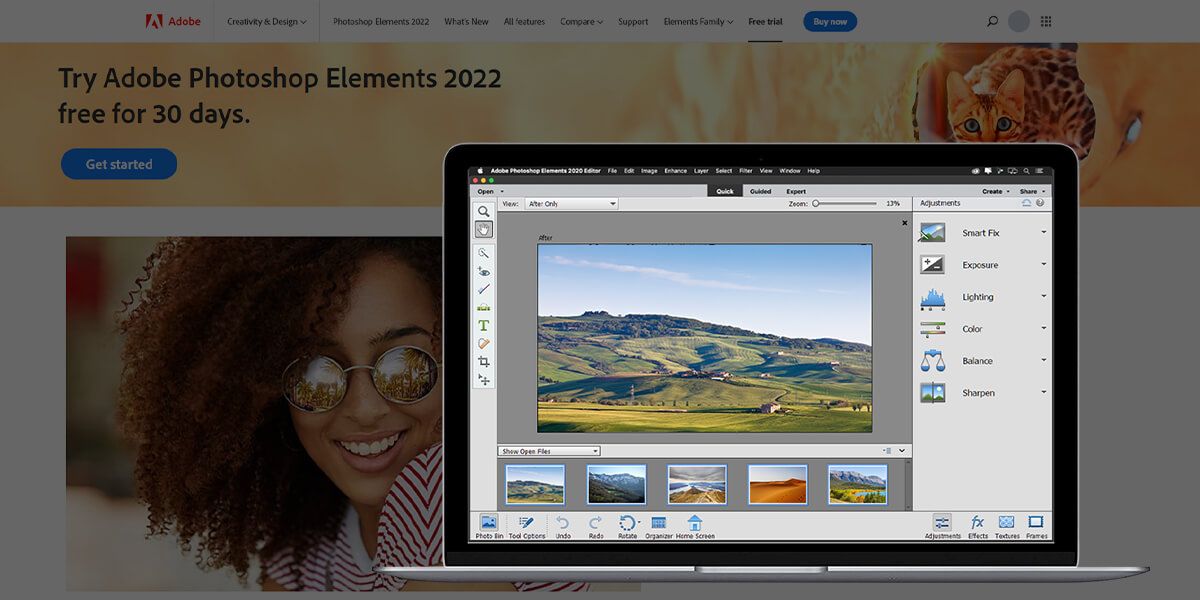
Task: Expand the Sharpen adjustment arrow
Action: click(1043, 392)
